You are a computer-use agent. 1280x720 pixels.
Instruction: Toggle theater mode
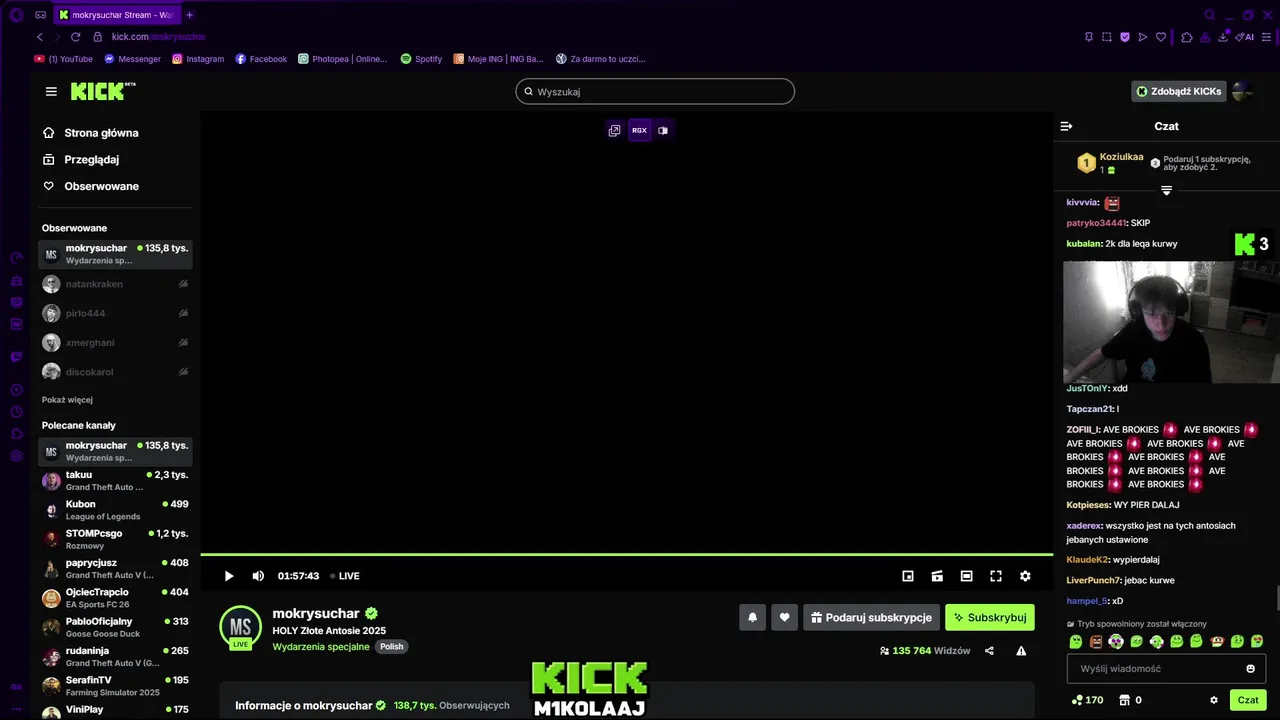click(x=966, y=576)
